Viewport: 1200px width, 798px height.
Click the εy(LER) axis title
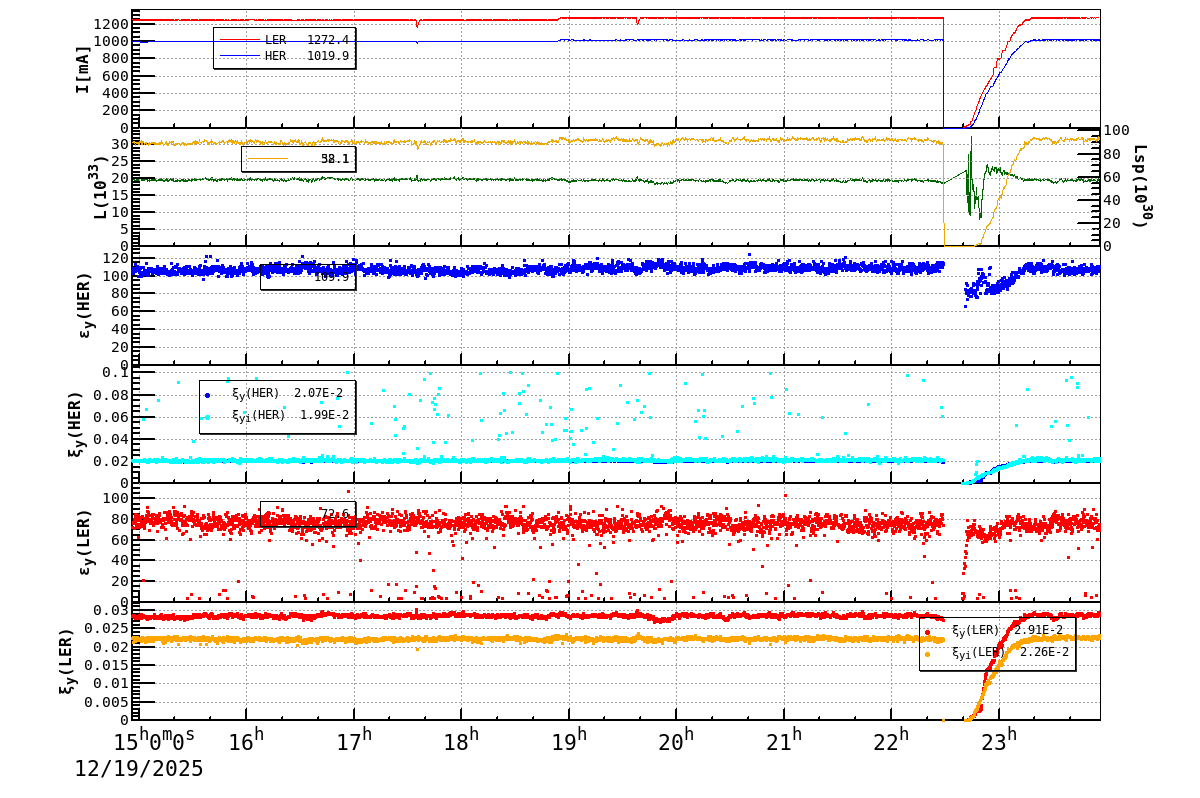[84, 542]
